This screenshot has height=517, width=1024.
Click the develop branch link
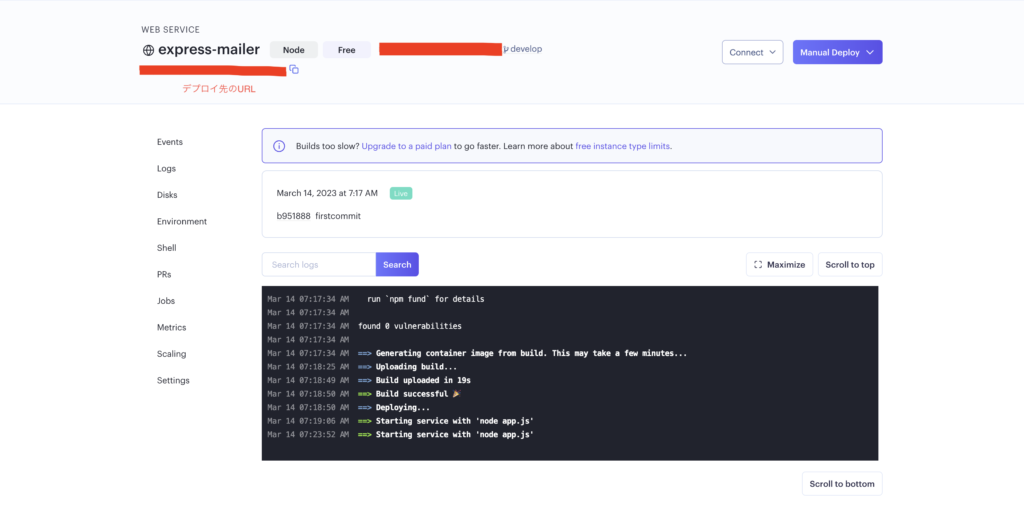(526, 49)
